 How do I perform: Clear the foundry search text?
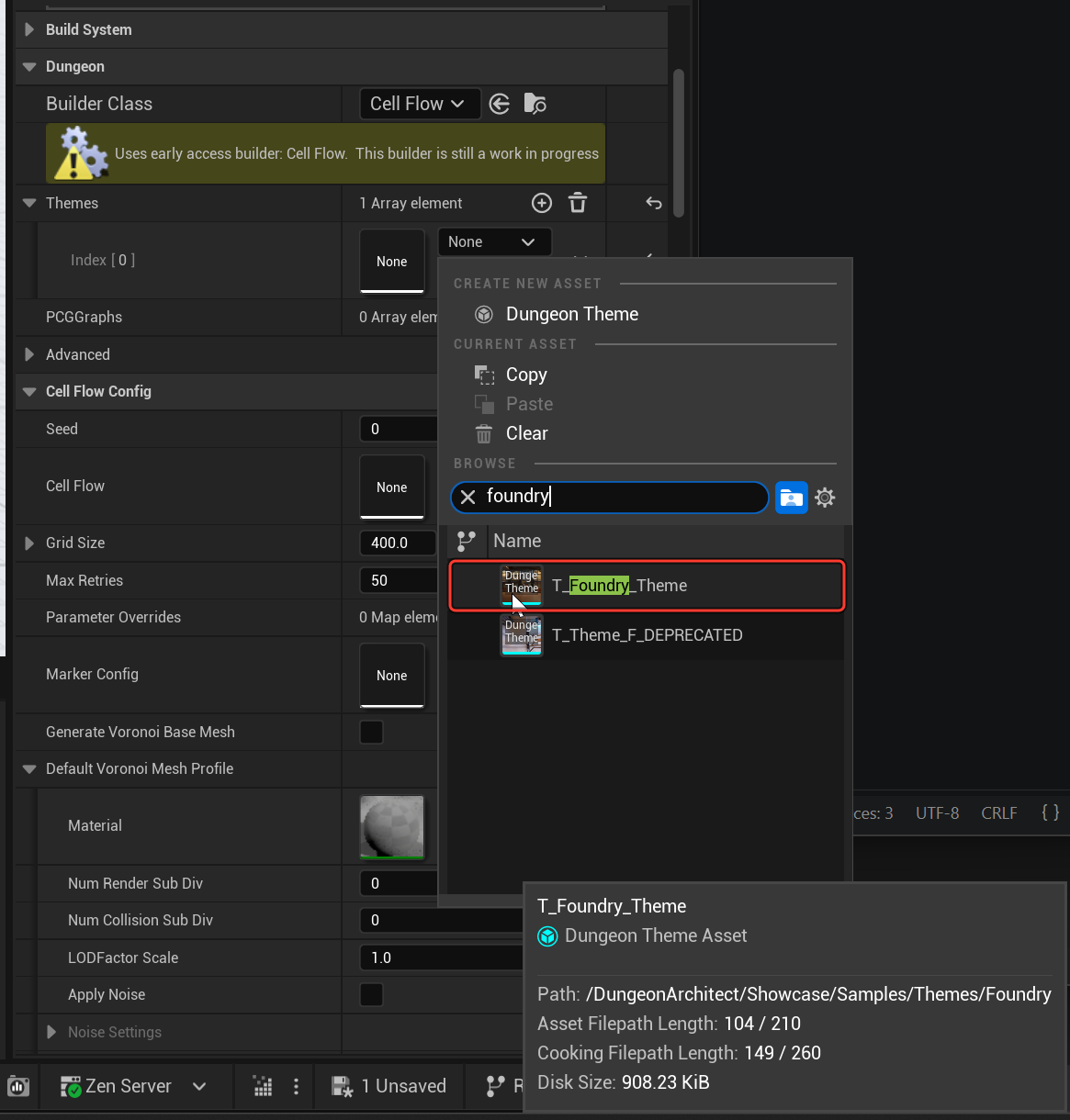(x=468, y=497)
